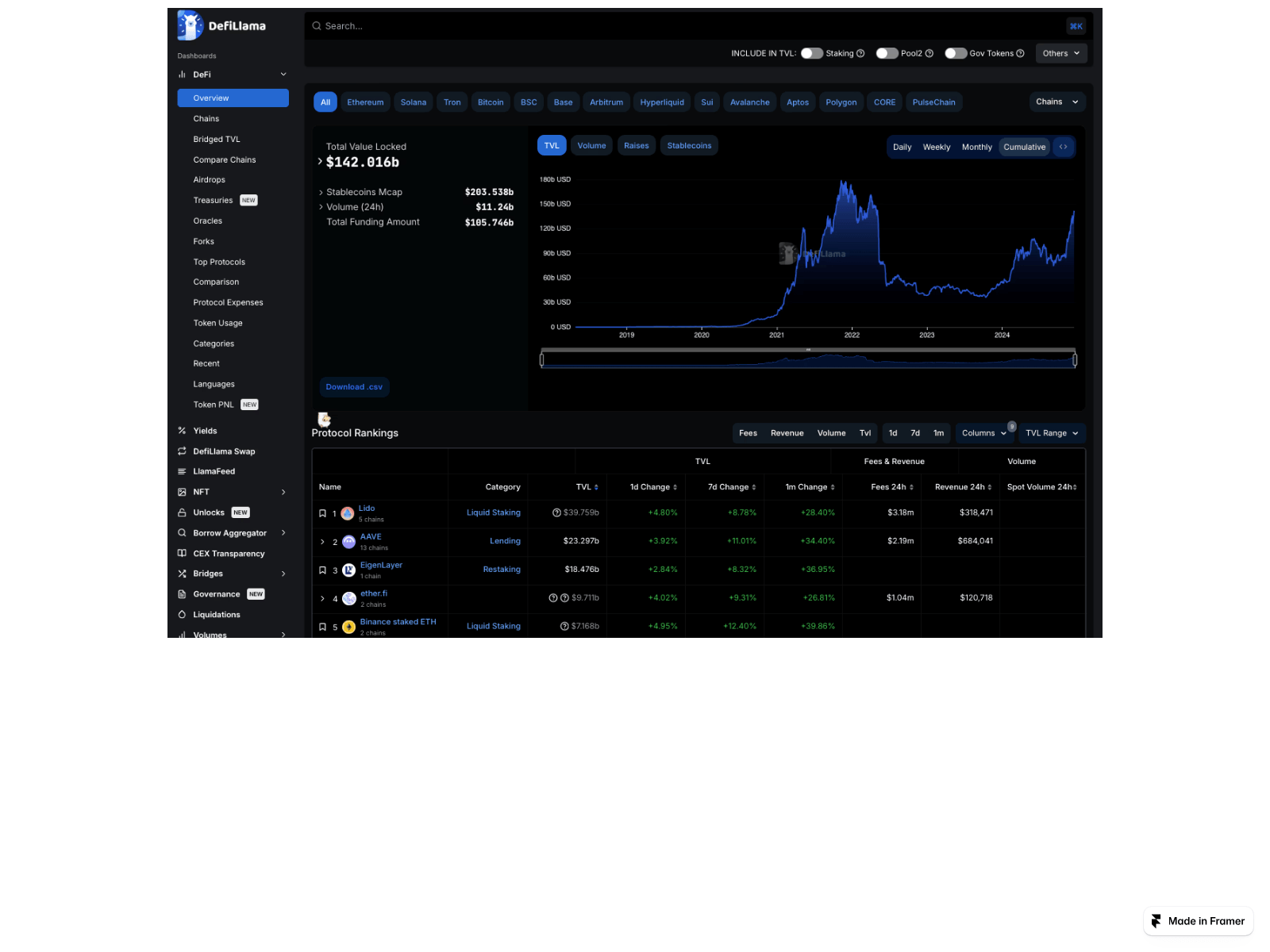1270x952 pixels.
Task: Toggle Staking inclusion in TVL
Action: click(812, 53)
